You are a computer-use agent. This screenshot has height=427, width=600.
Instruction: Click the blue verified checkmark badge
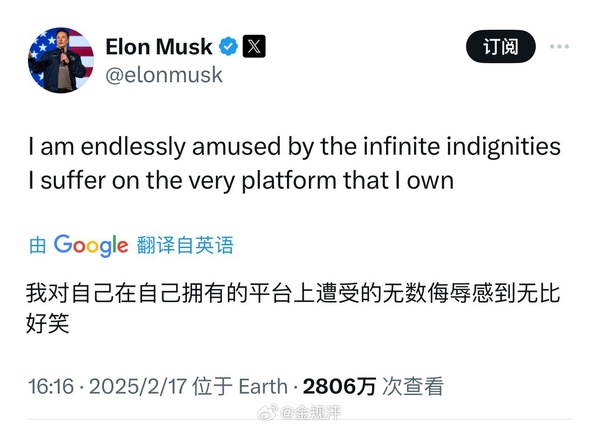228,47
